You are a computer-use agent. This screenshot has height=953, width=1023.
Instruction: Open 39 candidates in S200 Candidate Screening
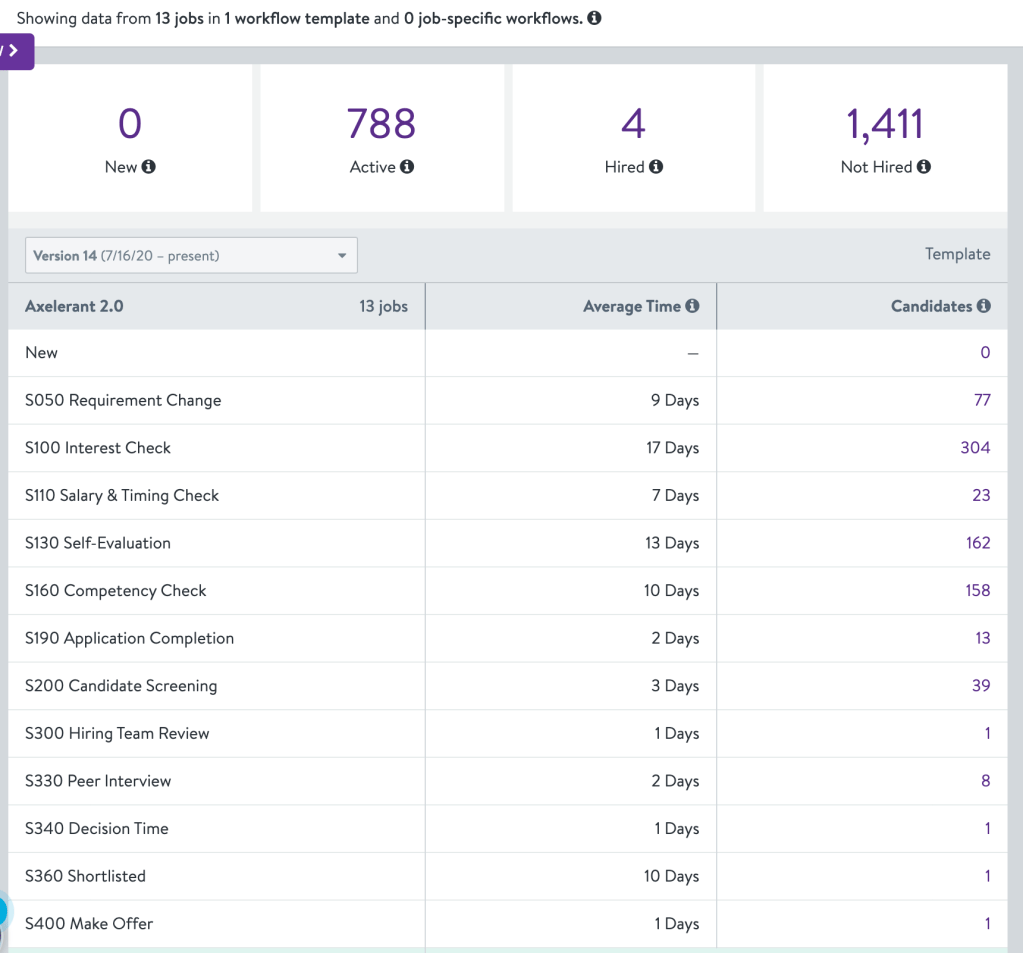tap(981, 686)
